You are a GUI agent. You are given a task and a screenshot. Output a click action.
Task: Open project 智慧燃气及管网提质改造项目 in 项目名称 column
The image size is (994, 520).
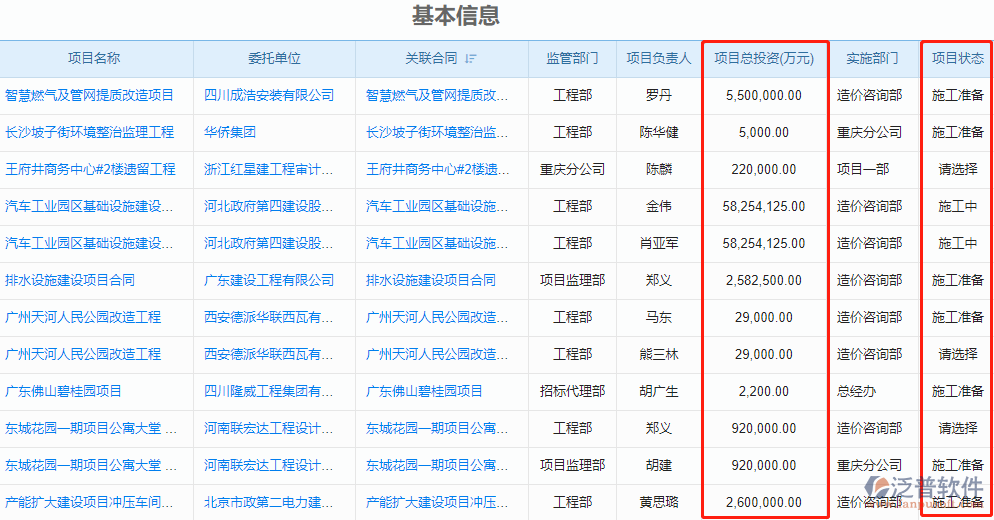(89, 95)
